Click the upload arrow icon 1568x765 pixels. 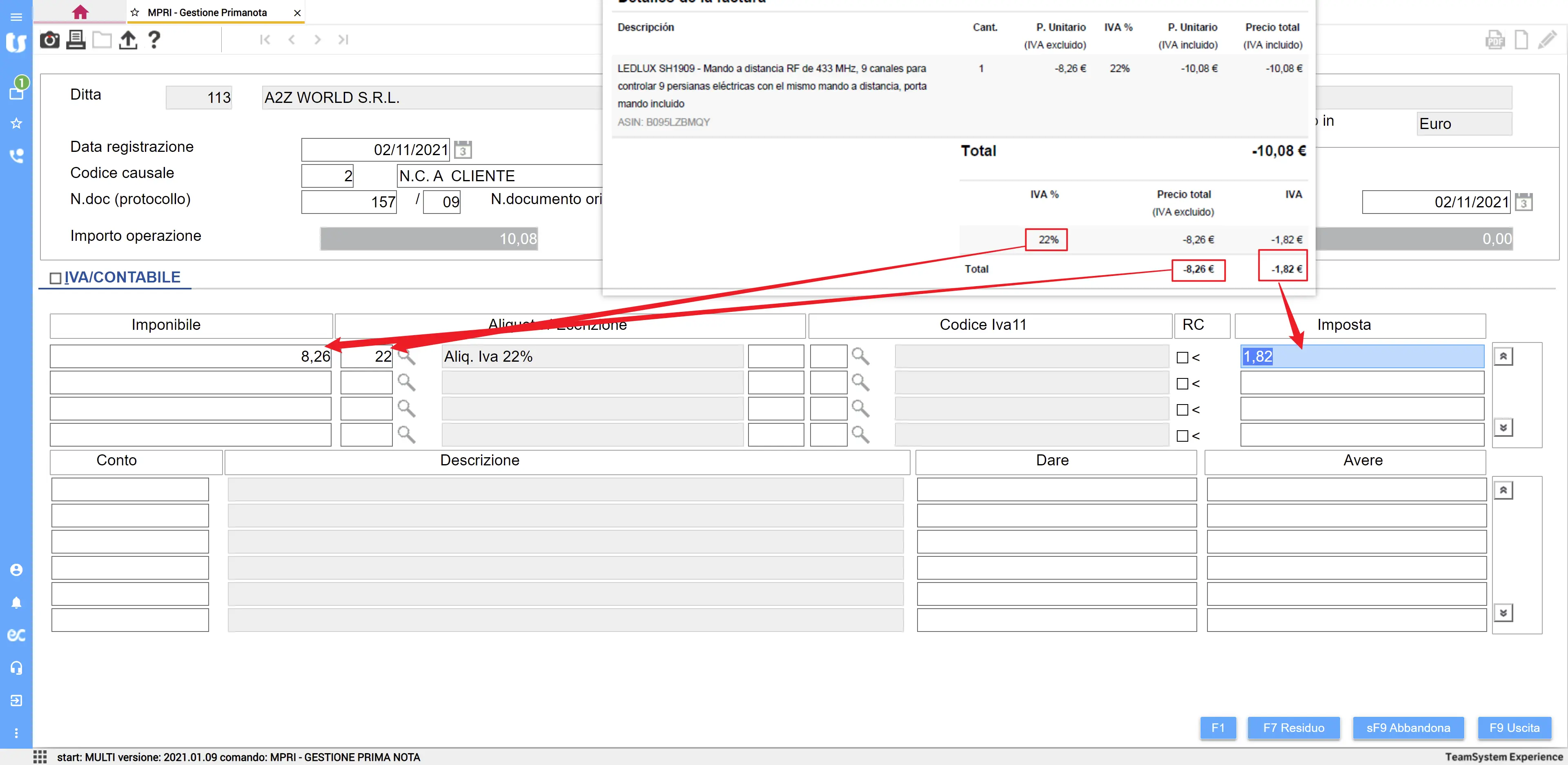(x=128, y=40)
